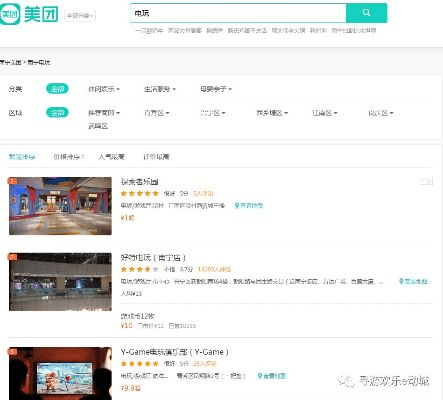
Task: Click the 美团 round logo icon
Action: point(10,14)
